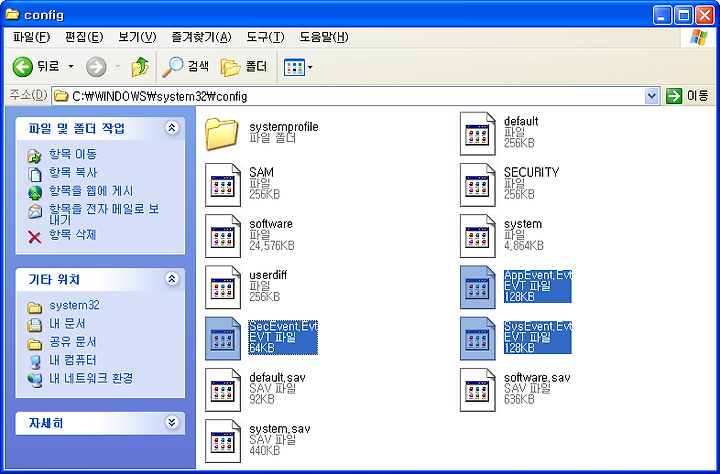Open 공유 문서 in other places

73,342
